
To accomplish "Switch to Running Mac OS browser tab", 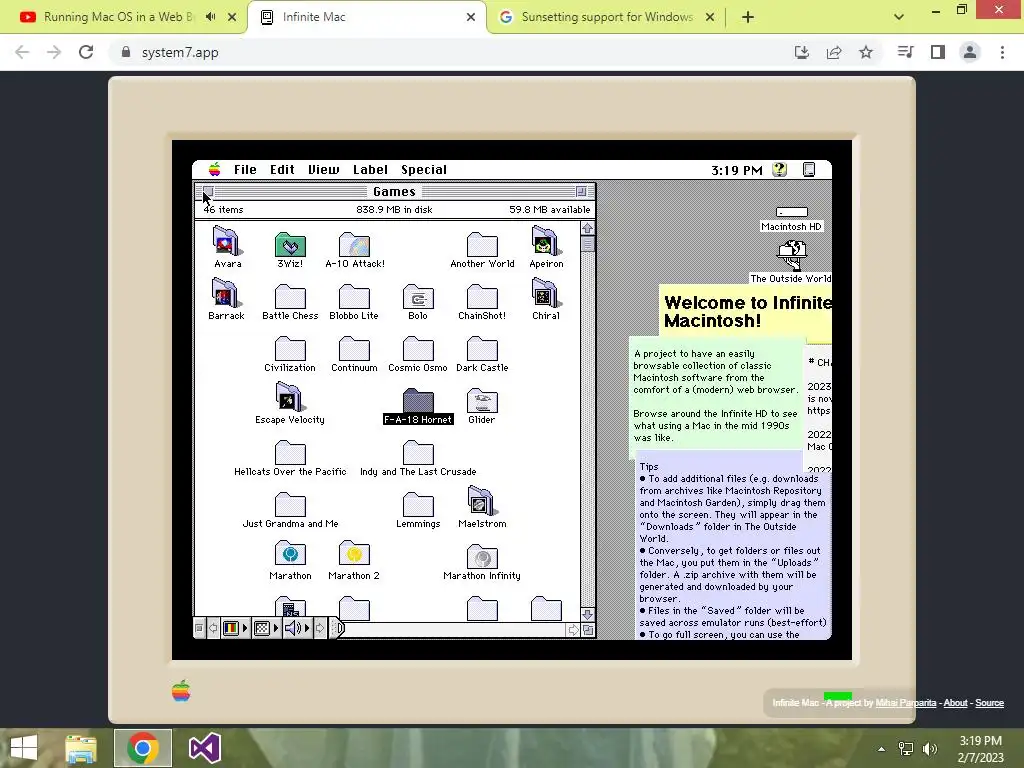I will [118, 17].
